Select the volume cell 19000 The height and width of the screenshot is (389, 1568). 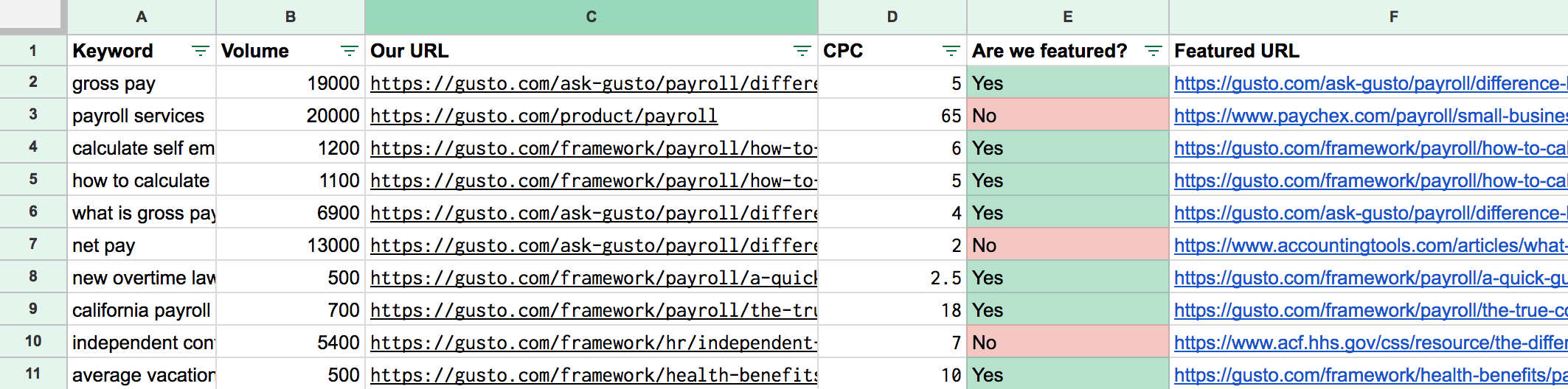[291, 83]
